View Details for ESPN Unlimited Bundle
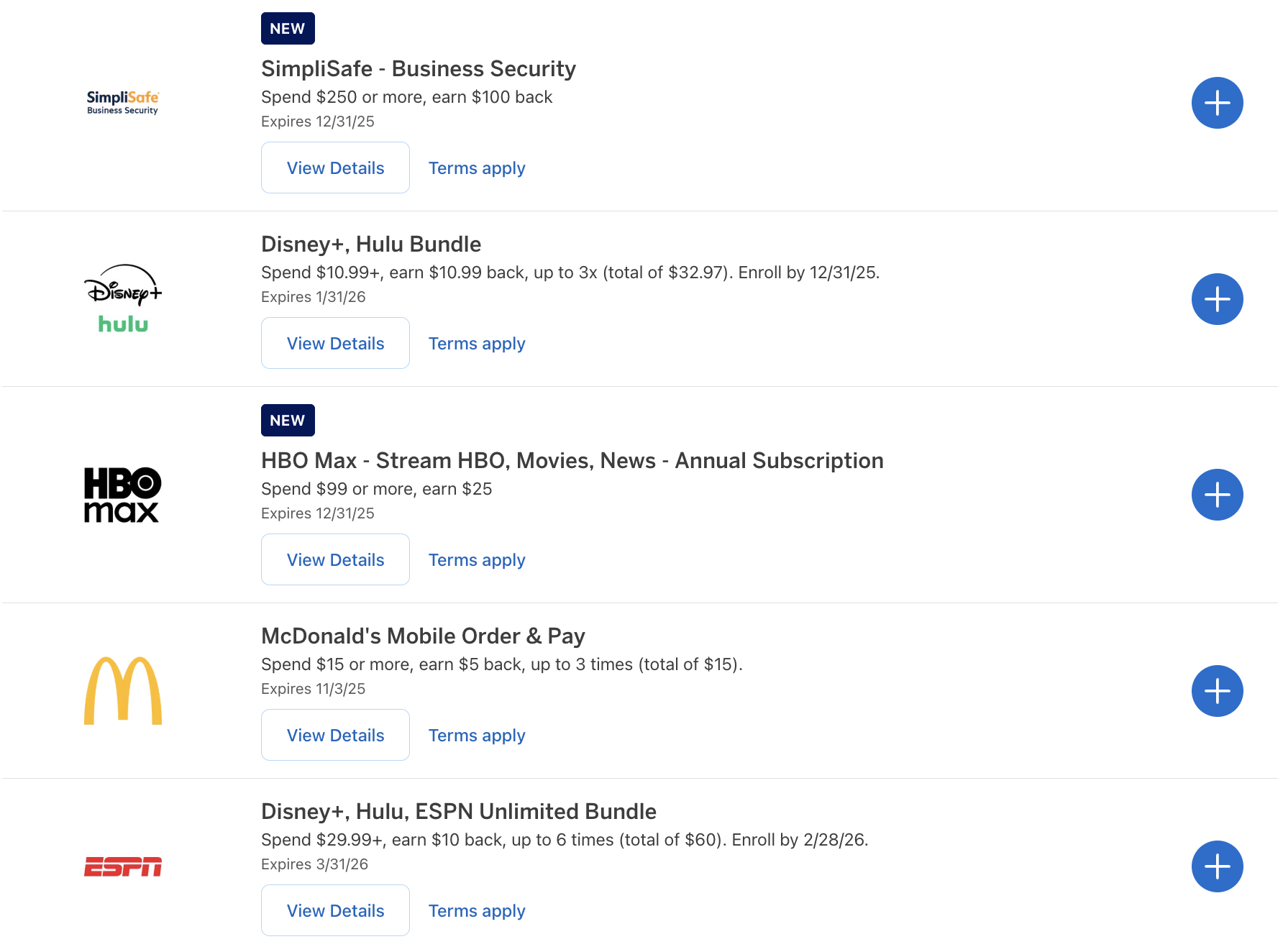Image resolution: width=1283 pixels, height=952 pixels. [x=335, y=910]
